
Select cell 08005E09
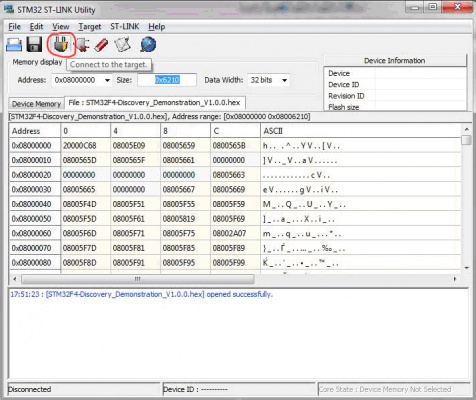click(x=135, y=146)
